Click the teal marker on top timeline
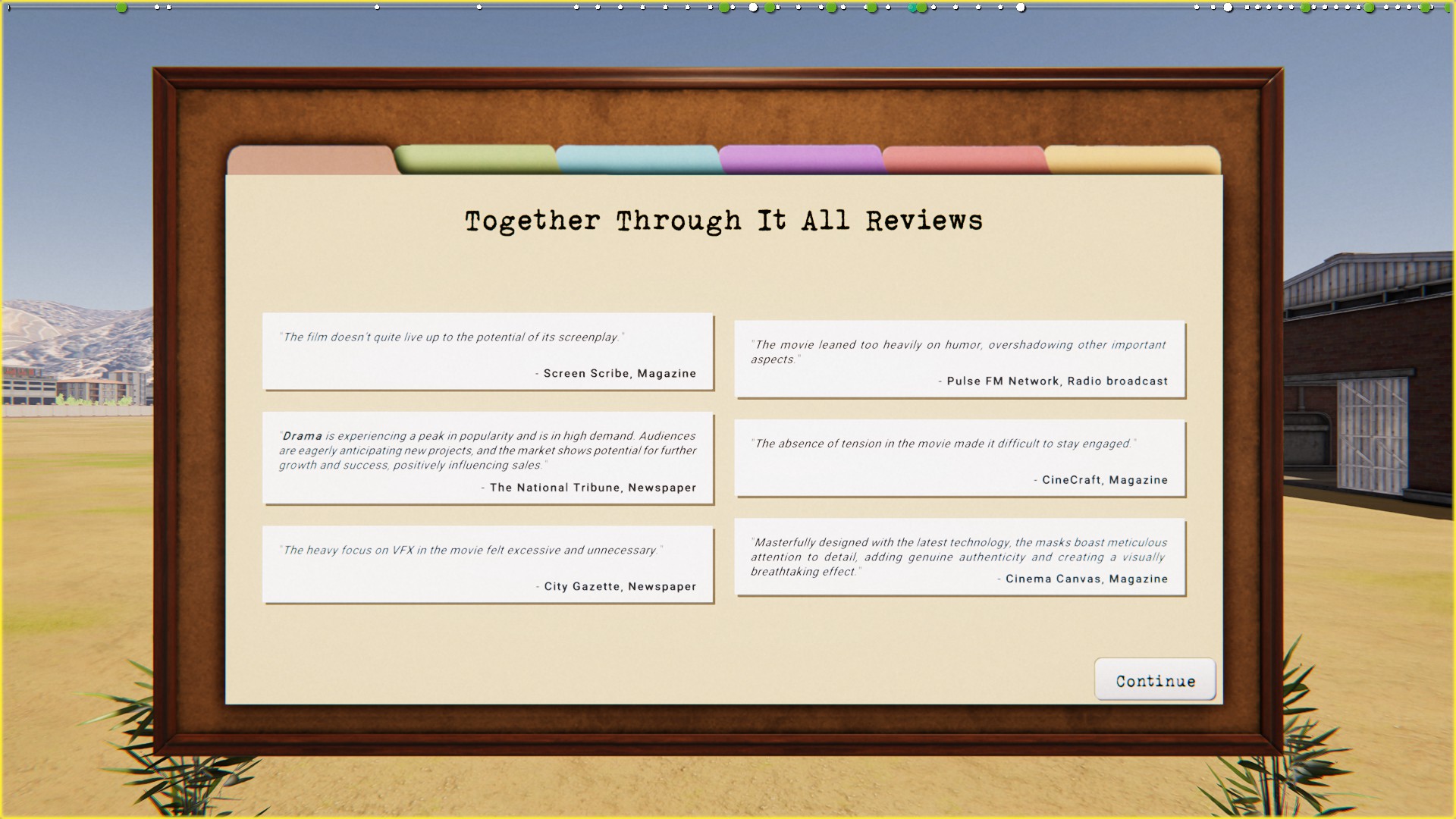Viewport: 1456px width, 819px height. [x=912, y=8]
